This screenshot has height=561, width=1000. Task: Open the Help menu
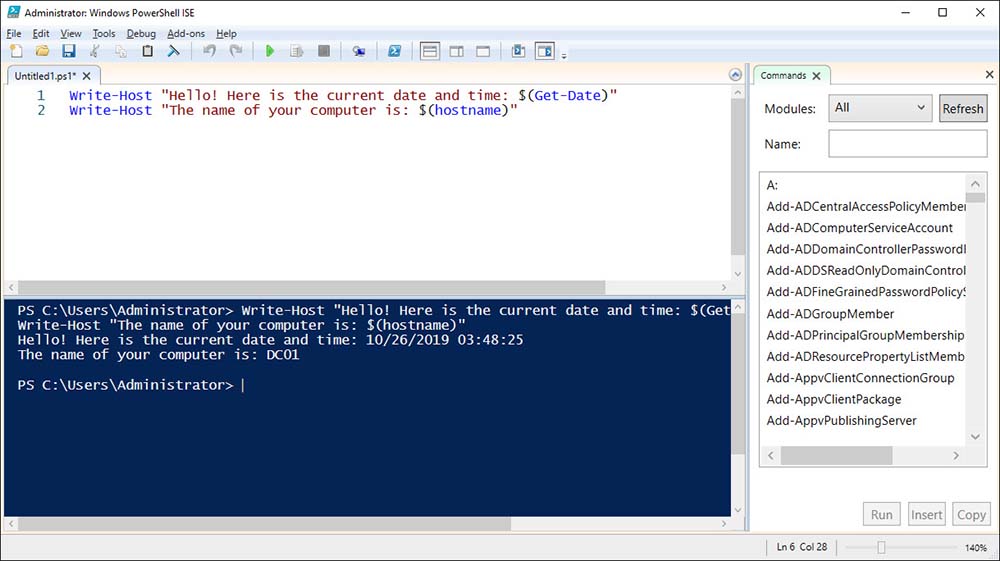coord(226,33)
